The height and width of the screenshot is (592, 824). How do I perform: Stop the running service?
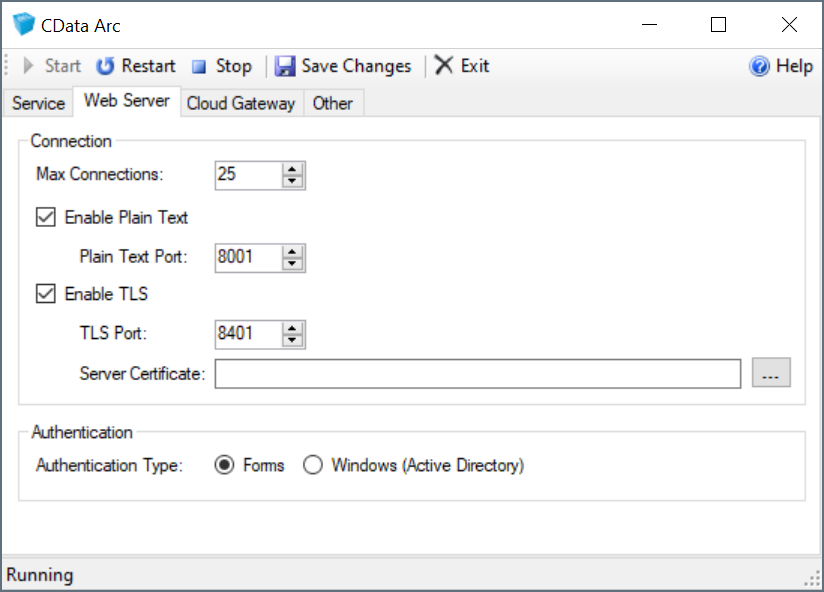[199, 66]
